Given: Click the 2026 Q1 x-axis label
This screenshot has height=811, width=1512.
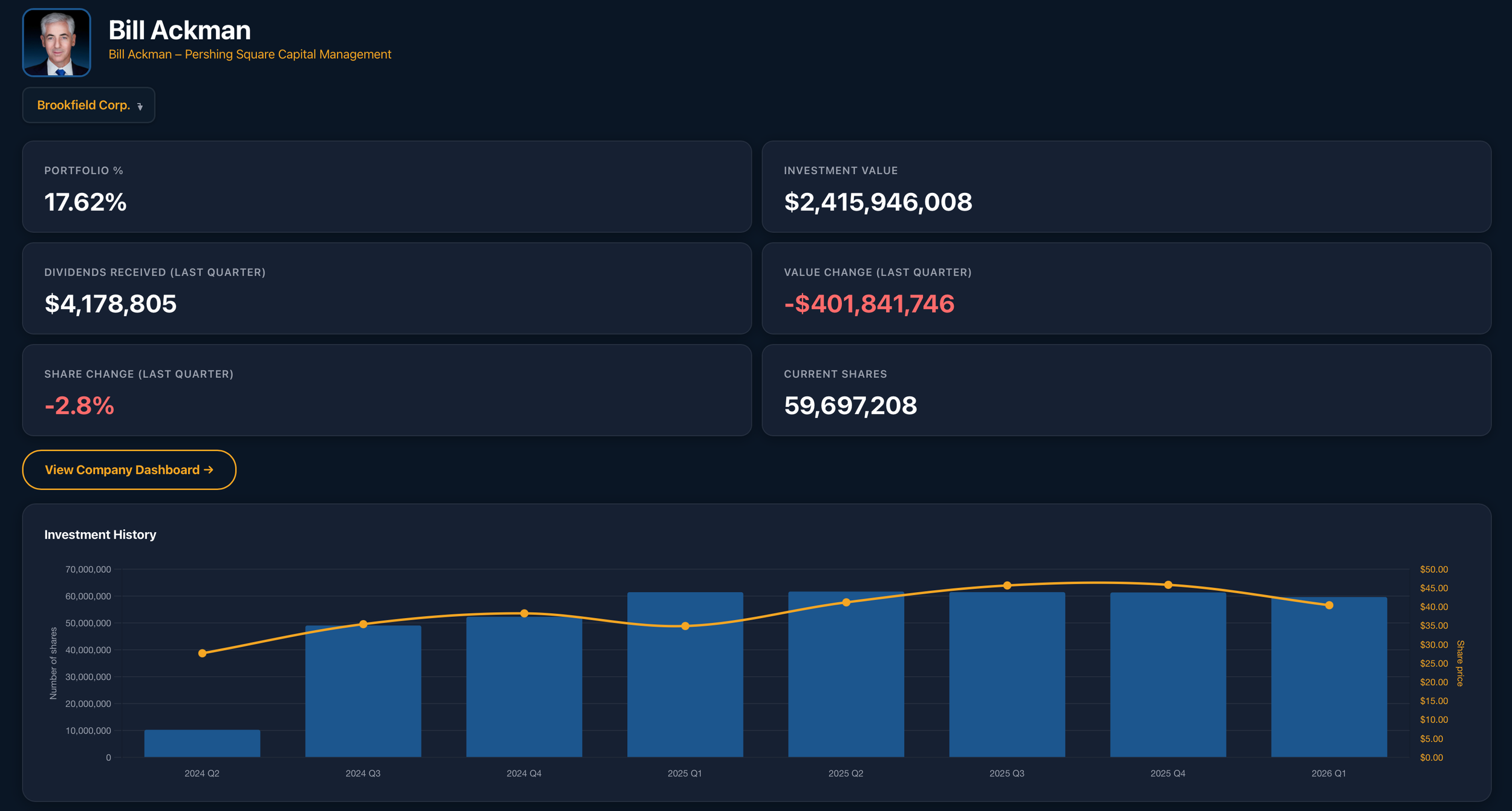Looking at the screenshot, I should coord(1329,774).
